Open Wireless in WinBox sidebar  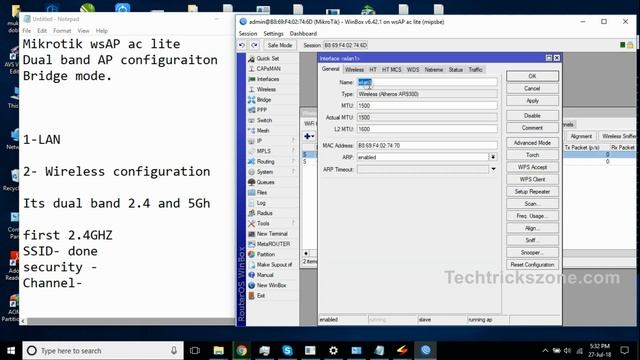(266, 89)
